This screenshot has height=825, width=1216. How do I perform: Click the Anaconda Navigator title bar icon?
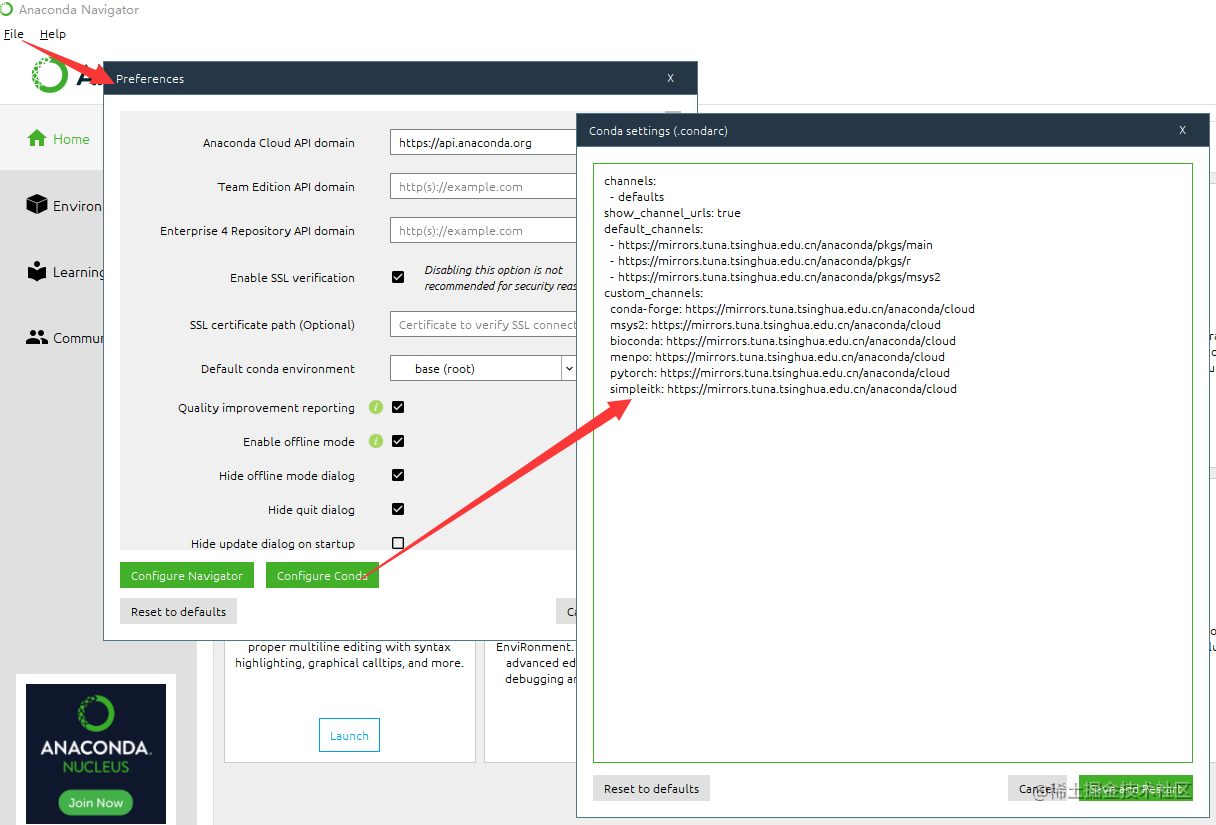coord(7,10)
